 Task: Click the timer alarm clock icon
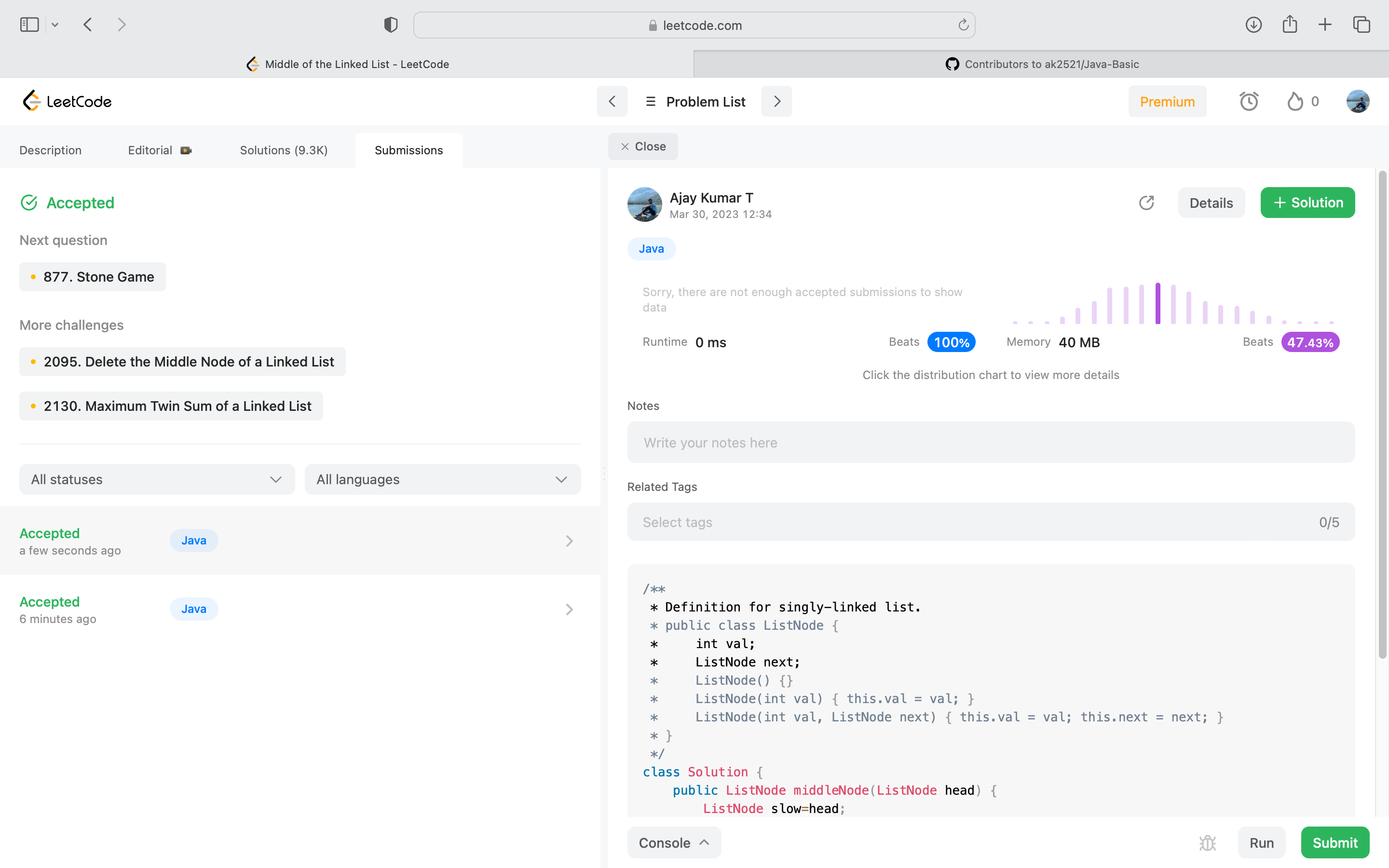coord(1248,102)
